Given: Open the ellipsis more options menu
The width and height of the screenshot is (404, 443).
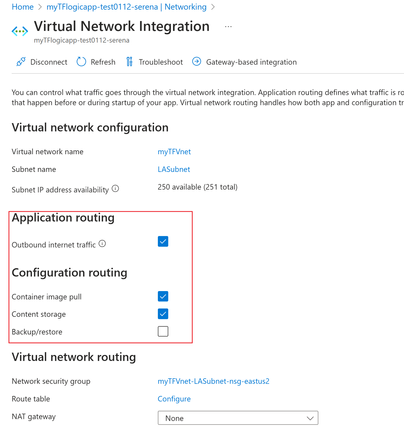Looking at the screenshot, I should pyautogui.click(x=228, y=26).
